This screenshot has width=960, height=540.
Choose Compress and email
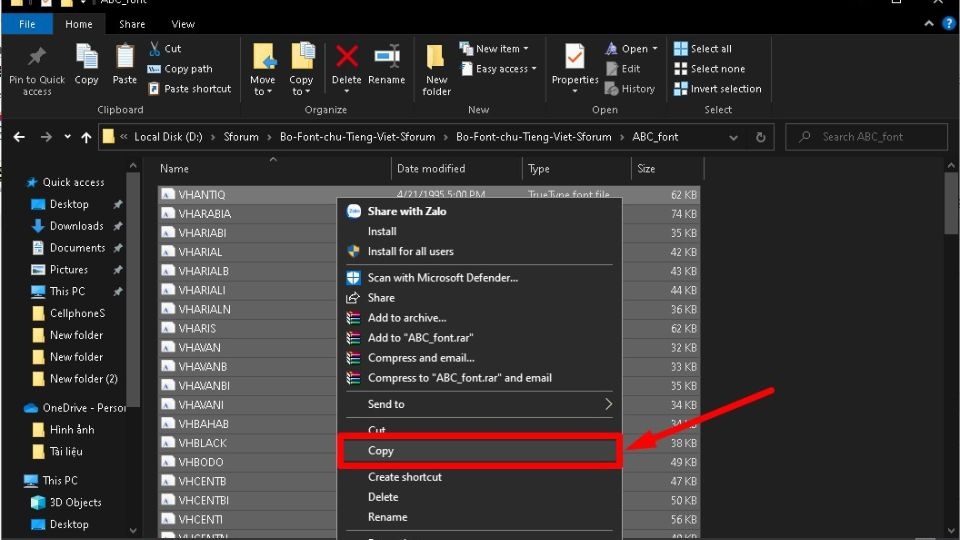click(479, 358)
